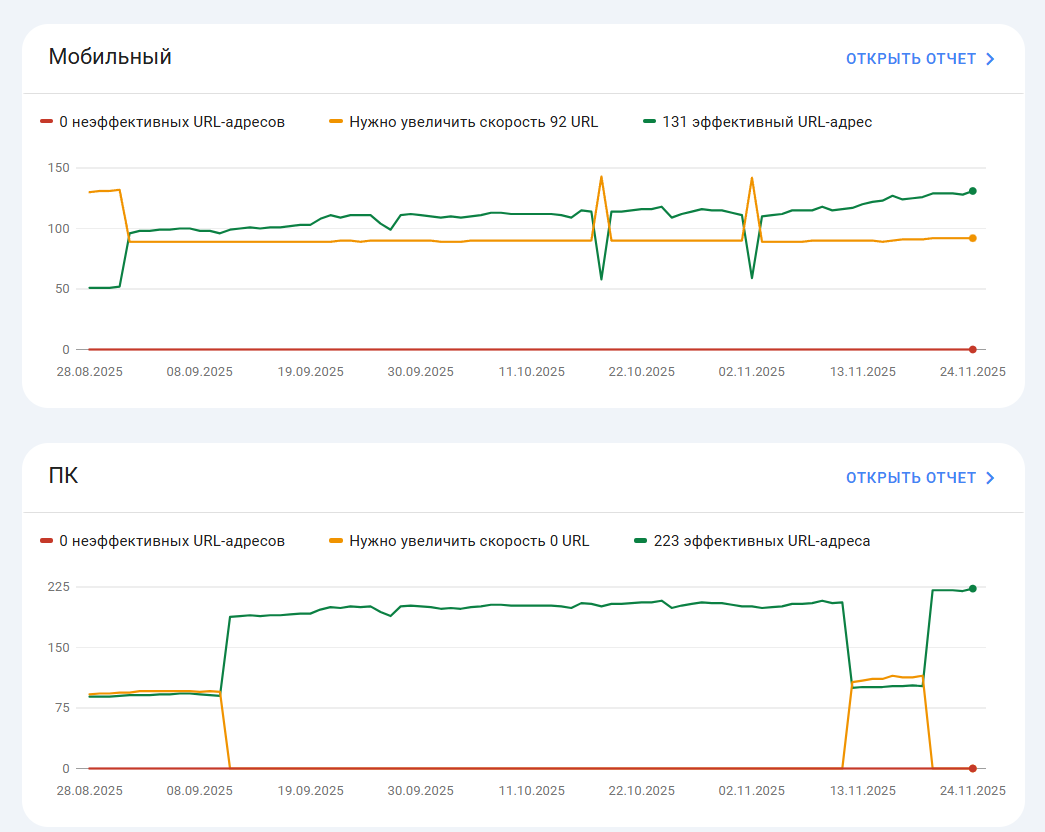Click the orange legend swatch in ПК card

(336, 541)
